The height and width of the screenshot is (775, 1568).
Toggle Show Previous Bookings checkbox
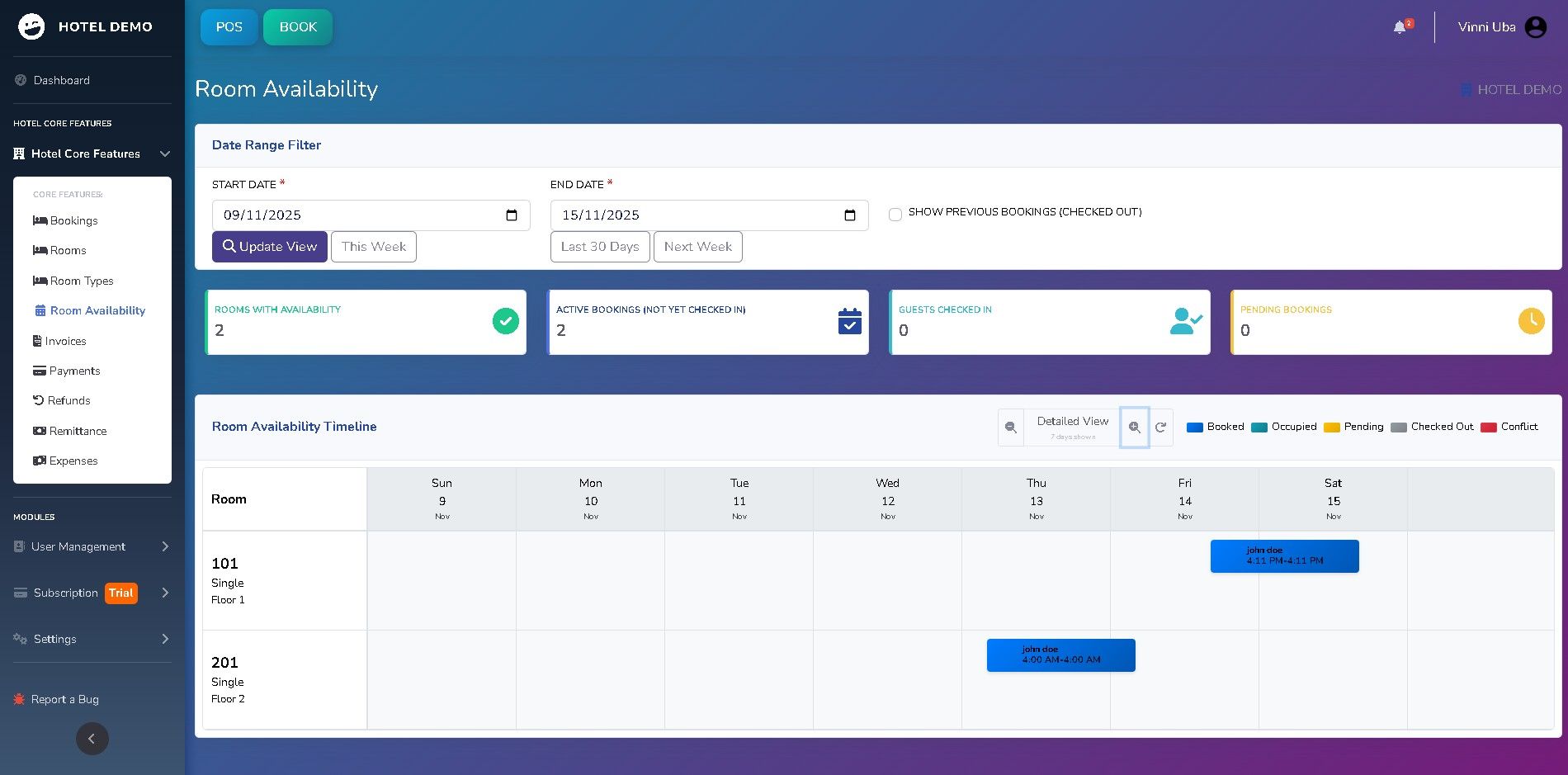coord(895,215)
